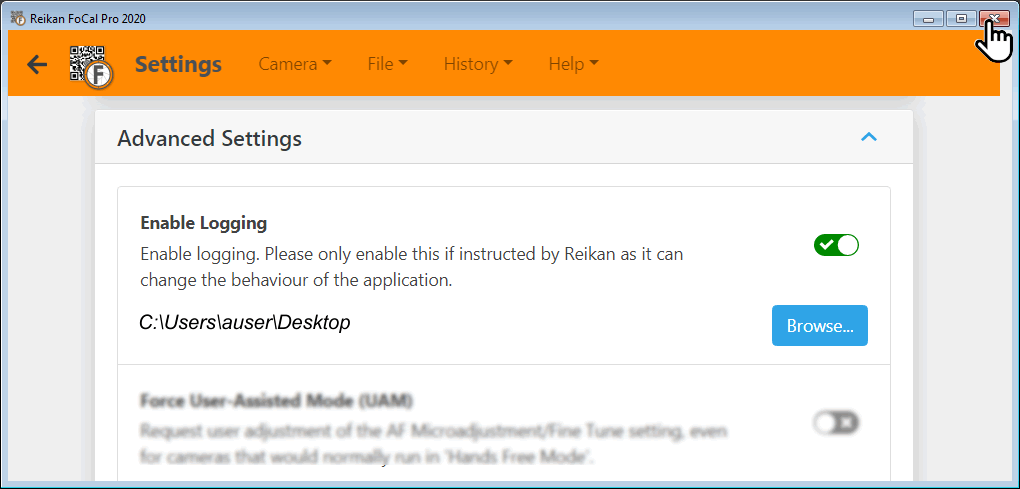Open the Help menu
Screen dimensions: 1020x489
click(x=573, y=64)
